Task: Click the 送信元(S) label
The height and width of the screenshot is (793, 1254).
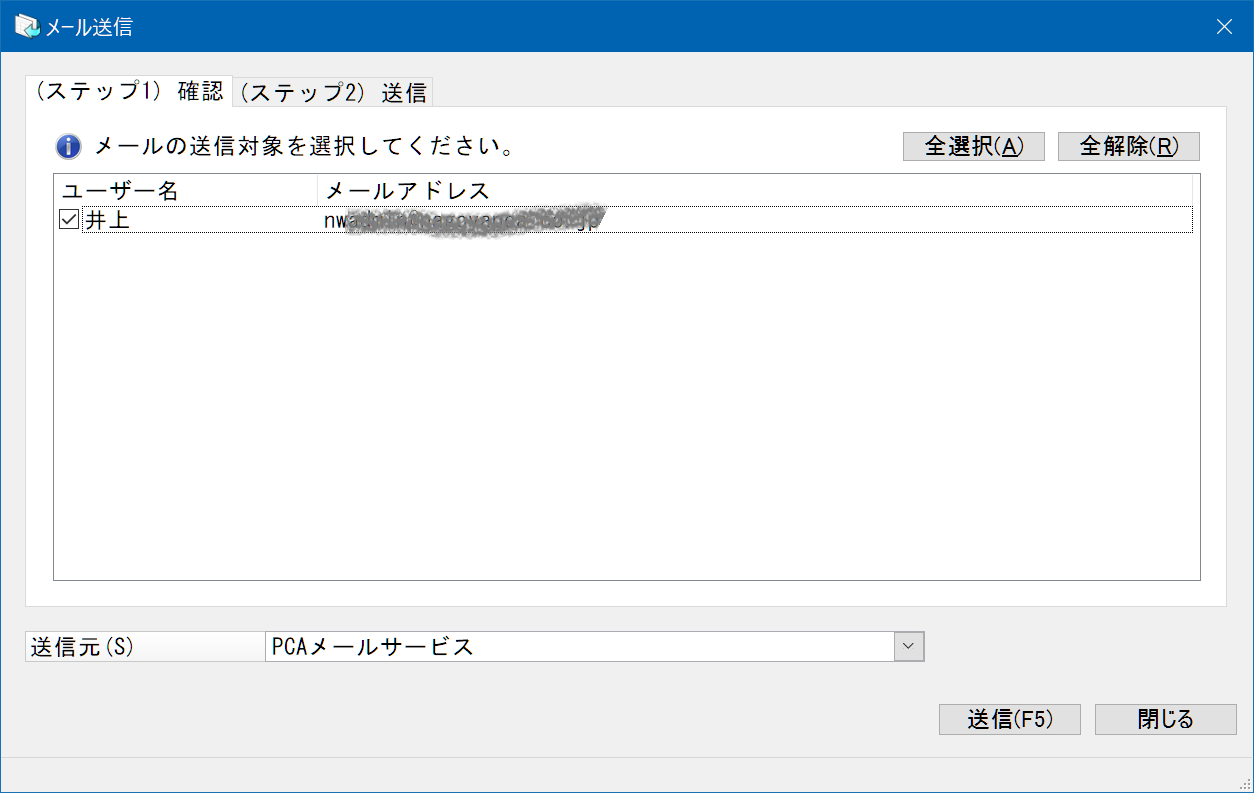Action: pos(83,647)
